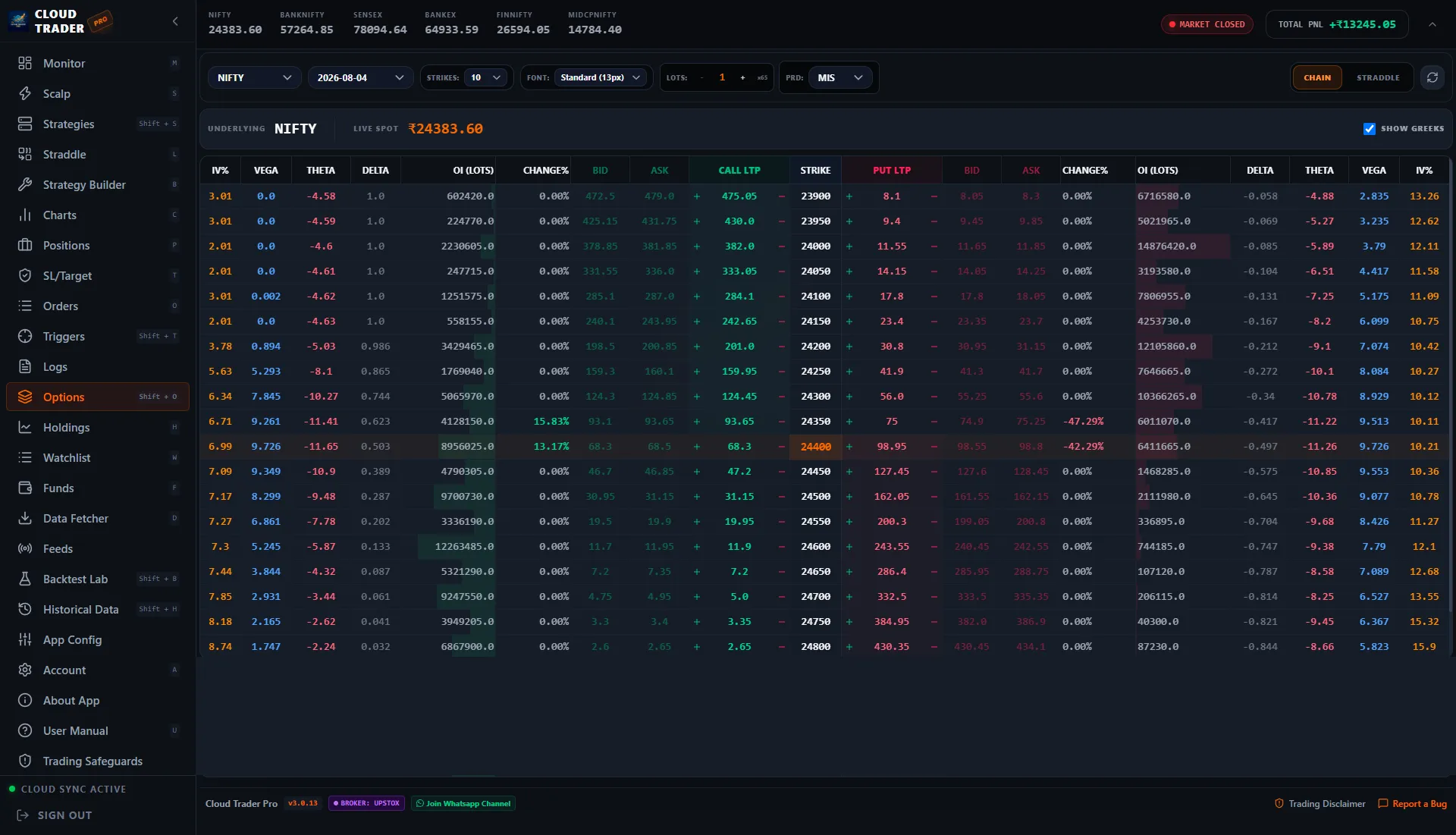
Task: Click the Broker: Upstox badge
Action: pos(366,803)
